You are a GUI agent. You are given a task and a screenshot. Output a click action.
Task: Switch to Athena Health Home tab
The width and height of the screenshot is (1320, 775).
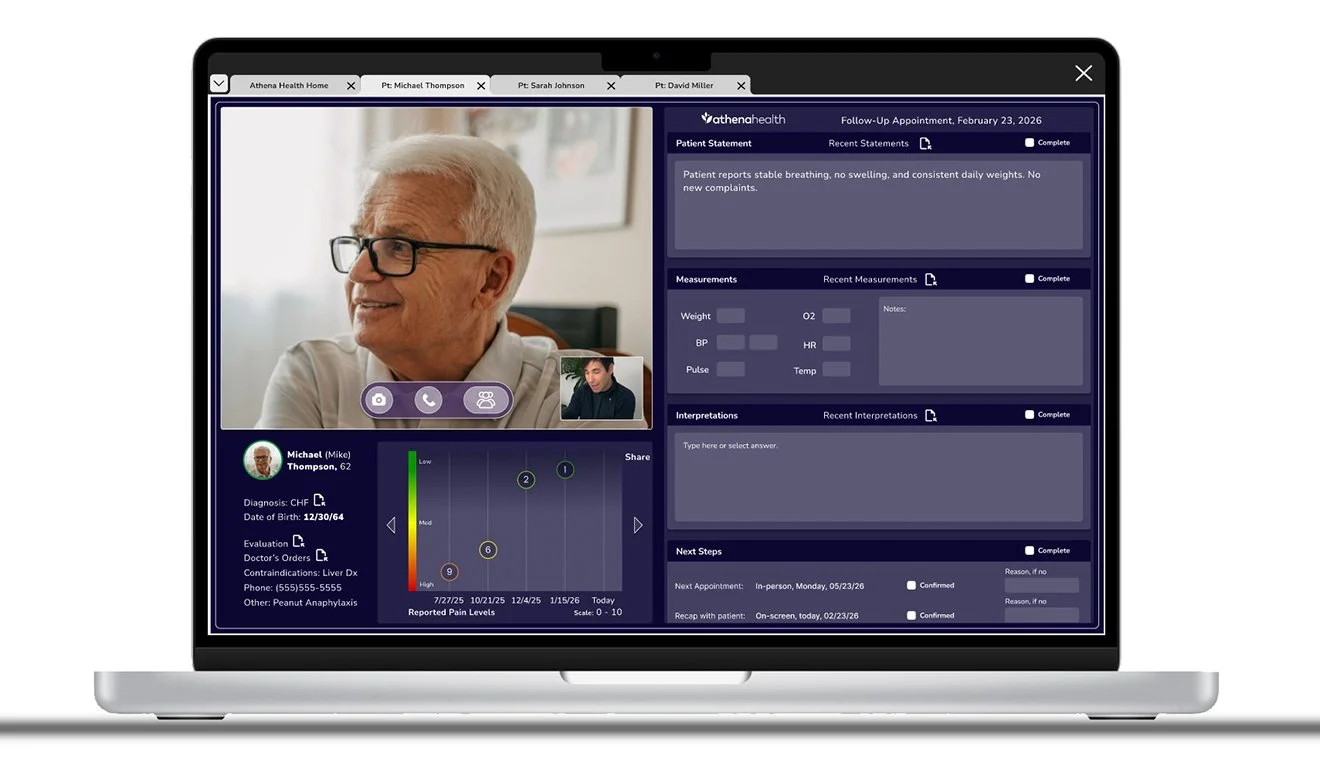point(289,86)
